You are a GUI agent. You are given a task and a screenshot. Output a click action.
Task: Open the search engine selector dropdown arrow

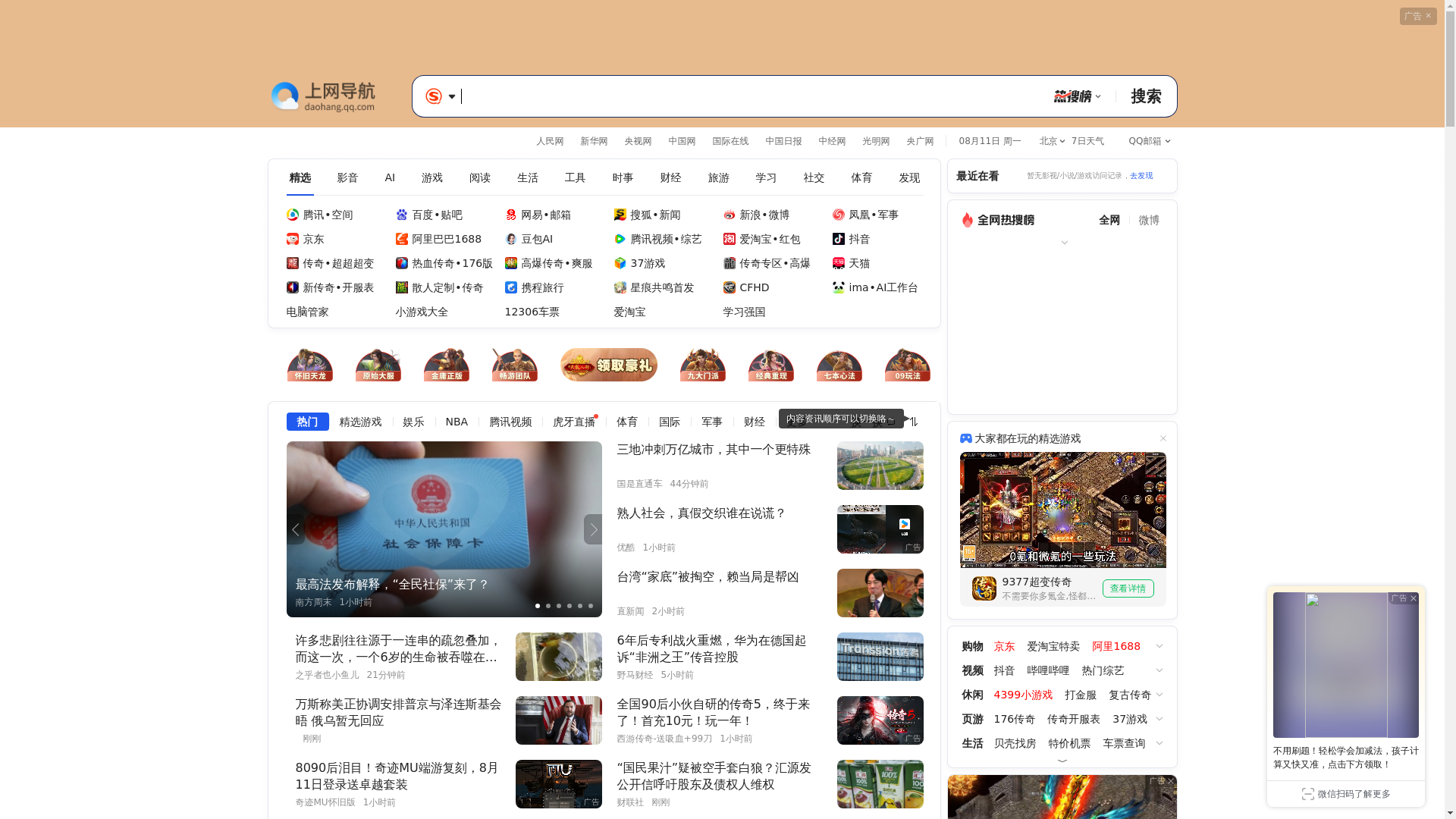pos(452,96)
